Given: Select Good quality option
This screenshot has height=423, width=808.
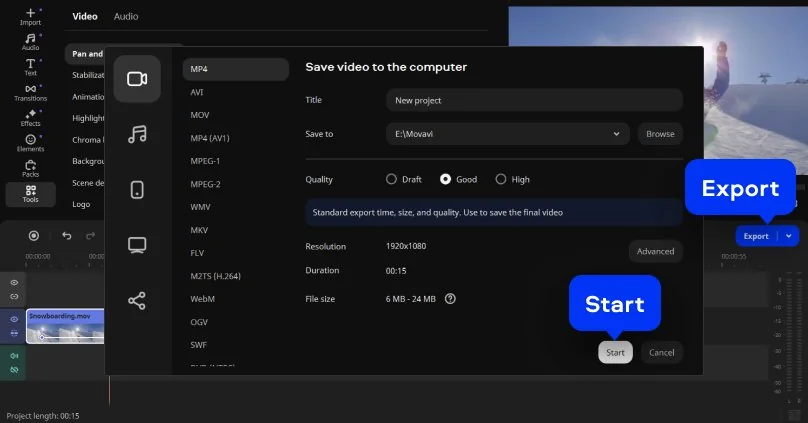Looking at the screenshot, I should point(446,179).
